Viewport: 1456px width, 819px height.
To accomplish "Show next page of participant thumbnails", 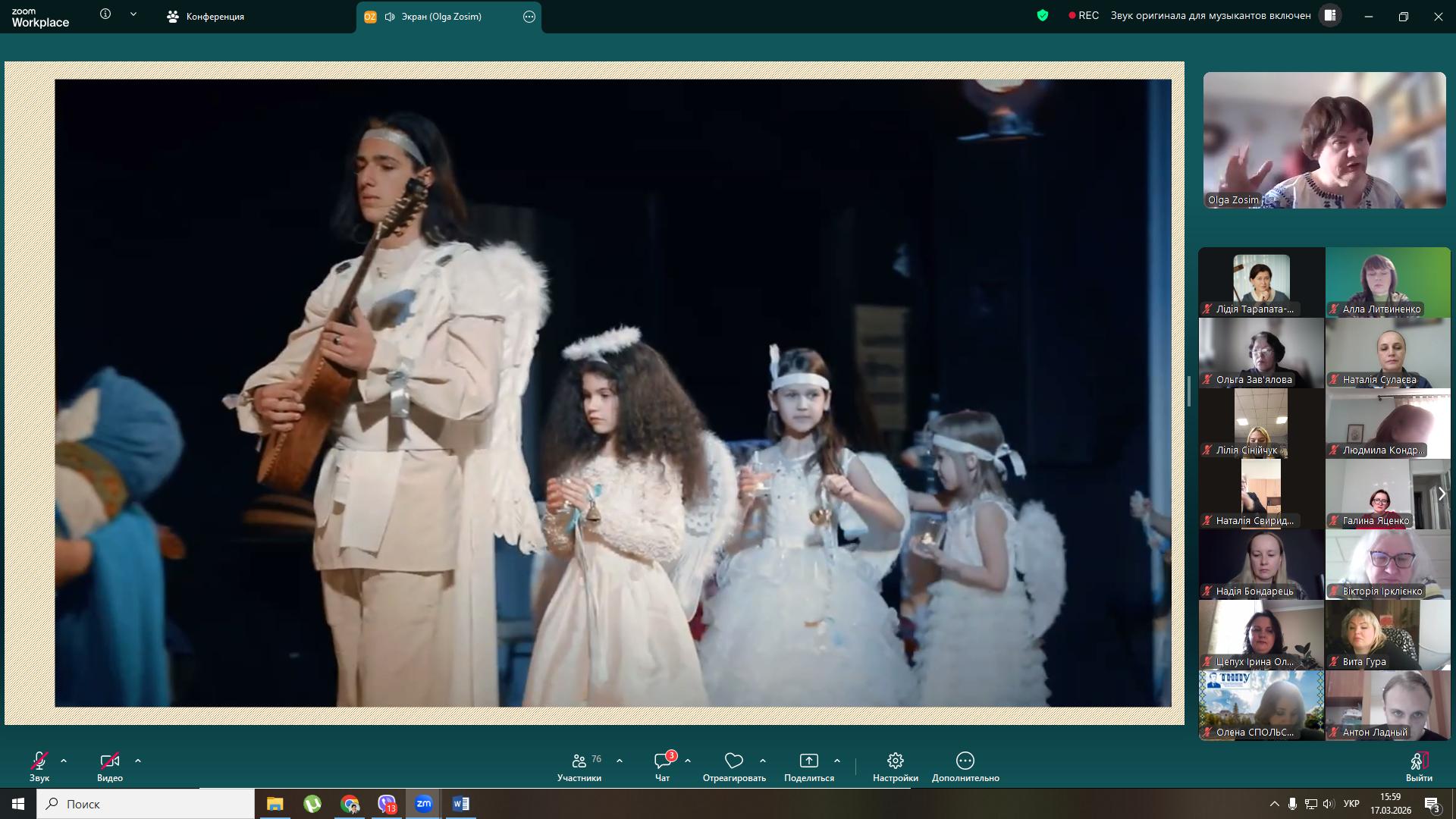I will point(1442,494).
